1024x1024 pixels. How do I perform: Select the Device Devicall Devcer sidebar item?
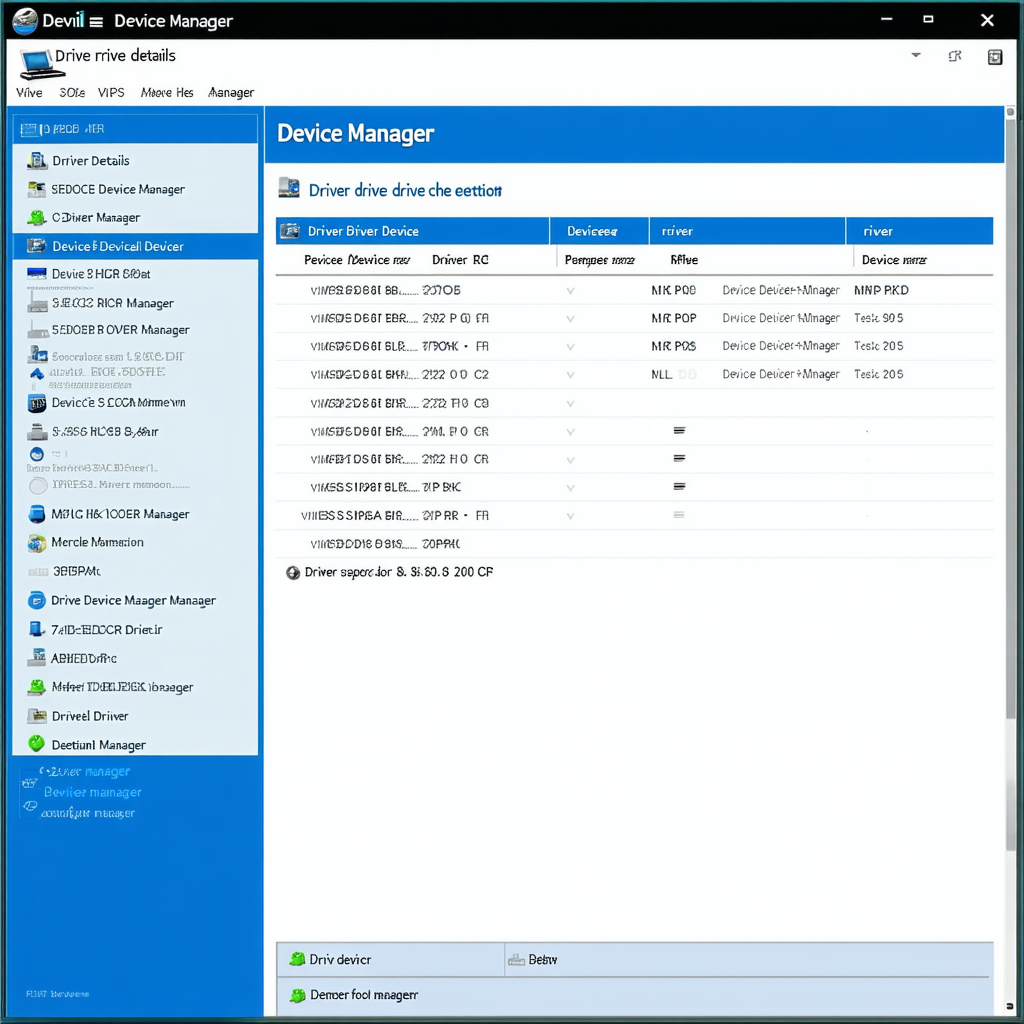click(135, 246)
